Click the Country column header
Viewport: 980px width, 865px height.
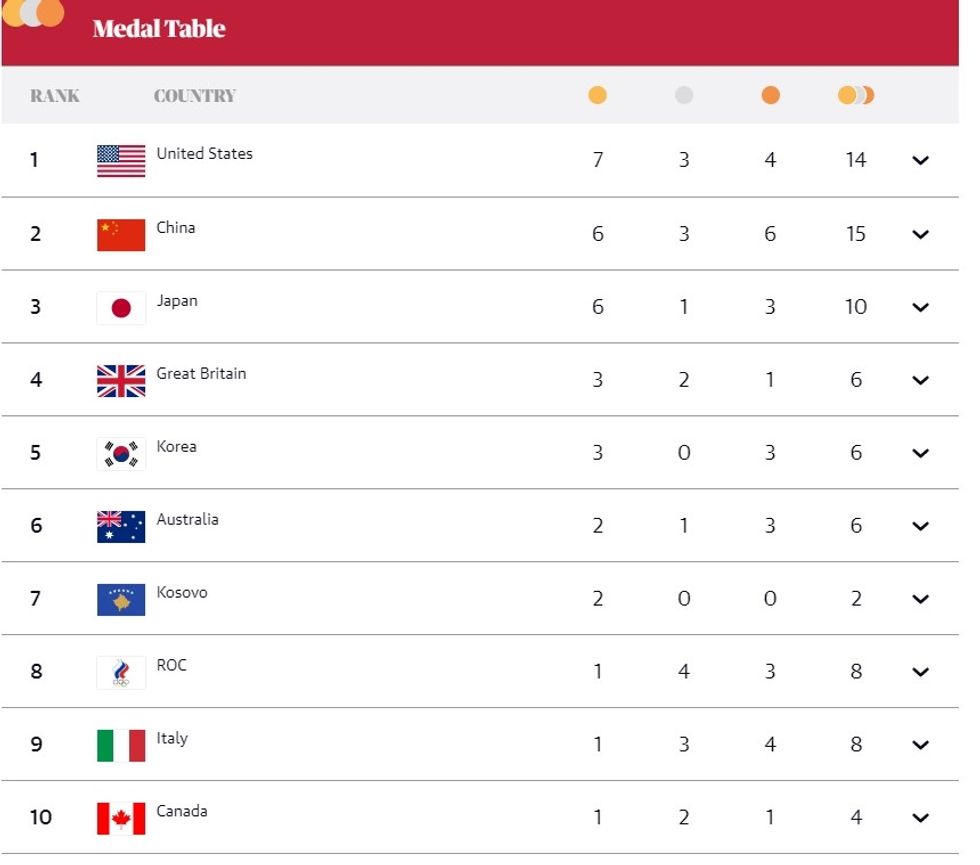195,96
